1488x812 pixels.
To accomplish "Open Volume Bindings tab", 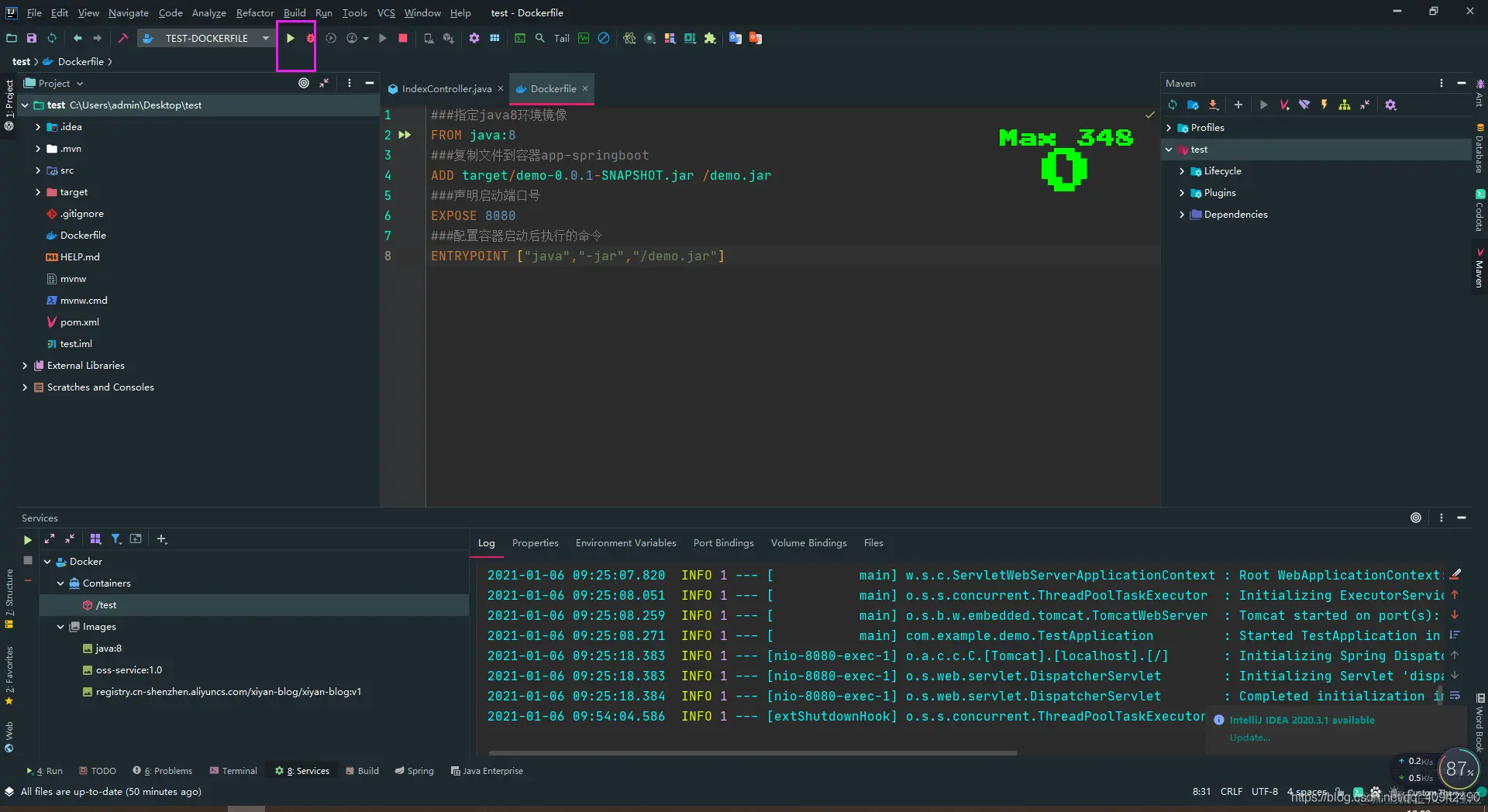I will pos(808,542).
